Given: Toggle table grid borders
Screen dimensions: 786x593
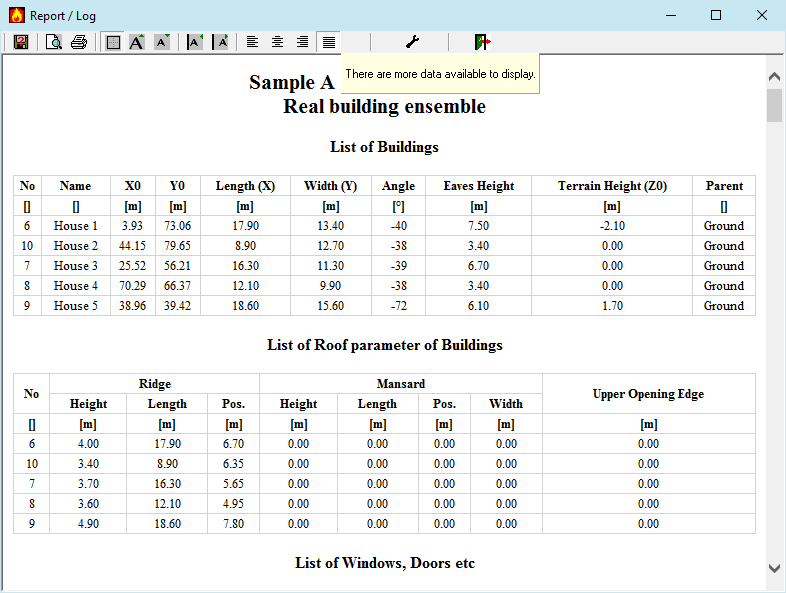Looking at the screenshot, I should click(113, 42).
